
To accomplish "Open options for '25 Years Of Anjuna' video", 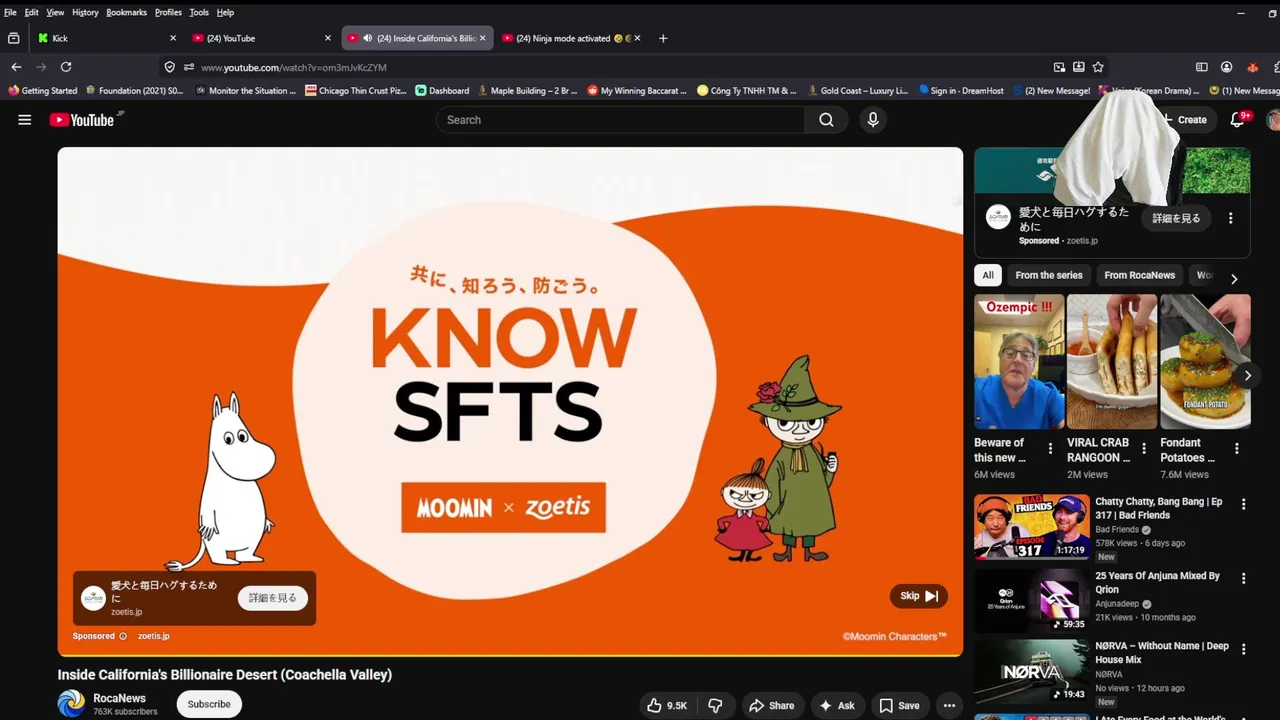I will [x=1244, y=578].
